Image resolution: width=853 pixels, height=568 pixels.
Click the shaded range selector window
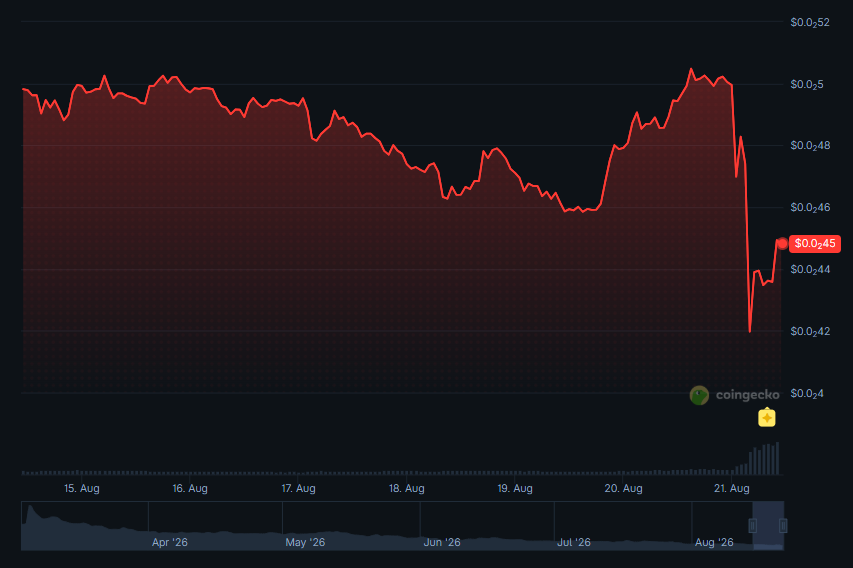click(x=768, y=526)
